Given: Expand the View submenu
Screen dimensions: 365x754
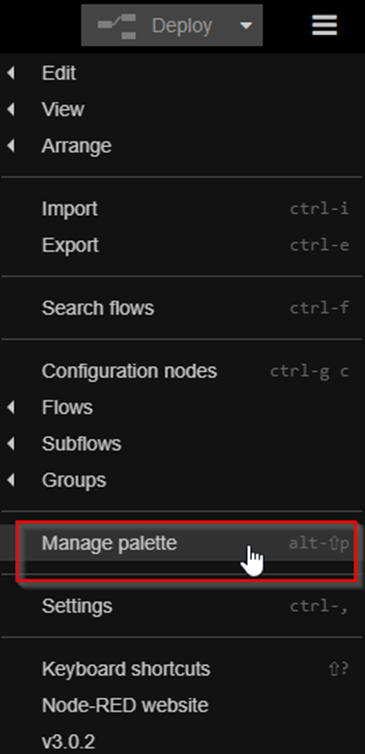Looking at the screenshot, I should tap(182, 110).
